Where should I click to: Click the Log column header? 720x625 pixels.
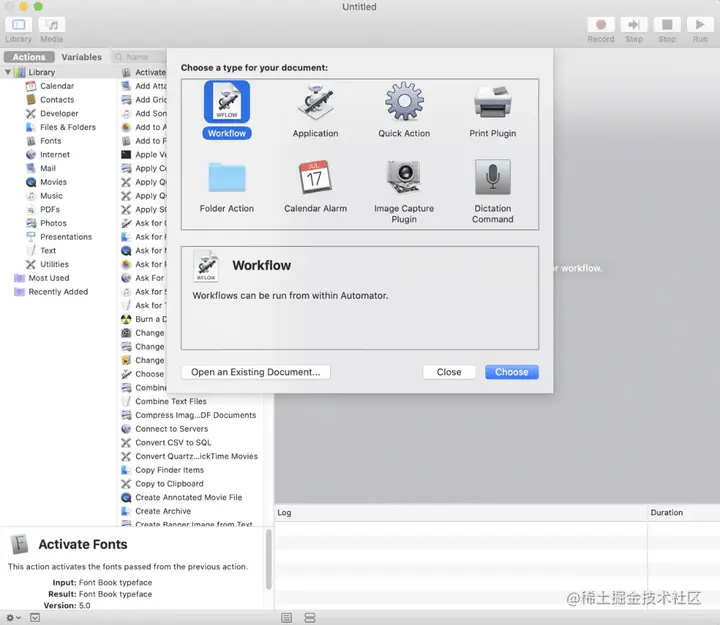click(461, 512)
